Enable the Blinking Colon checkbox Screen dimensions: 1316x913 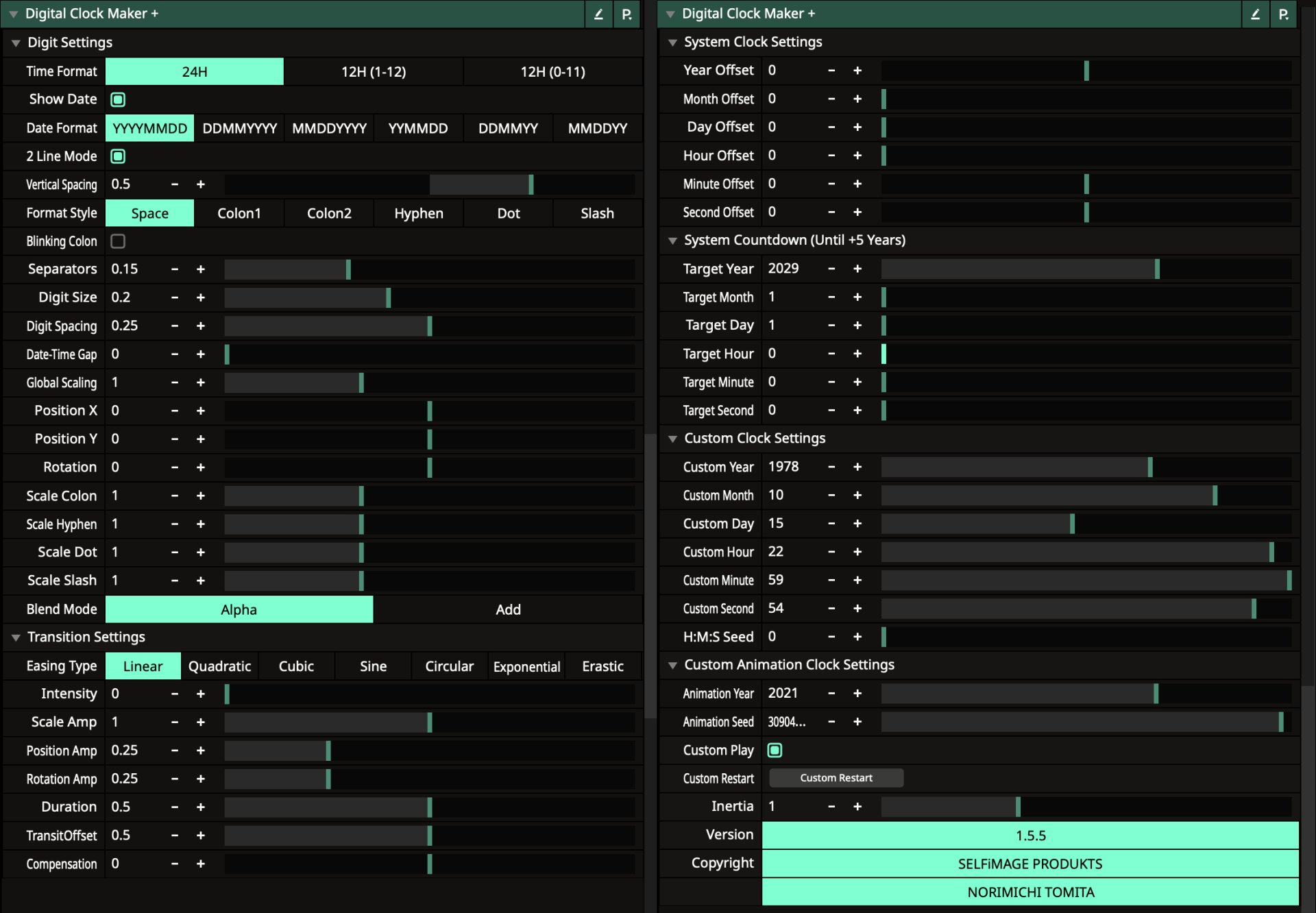pos(118,241)
